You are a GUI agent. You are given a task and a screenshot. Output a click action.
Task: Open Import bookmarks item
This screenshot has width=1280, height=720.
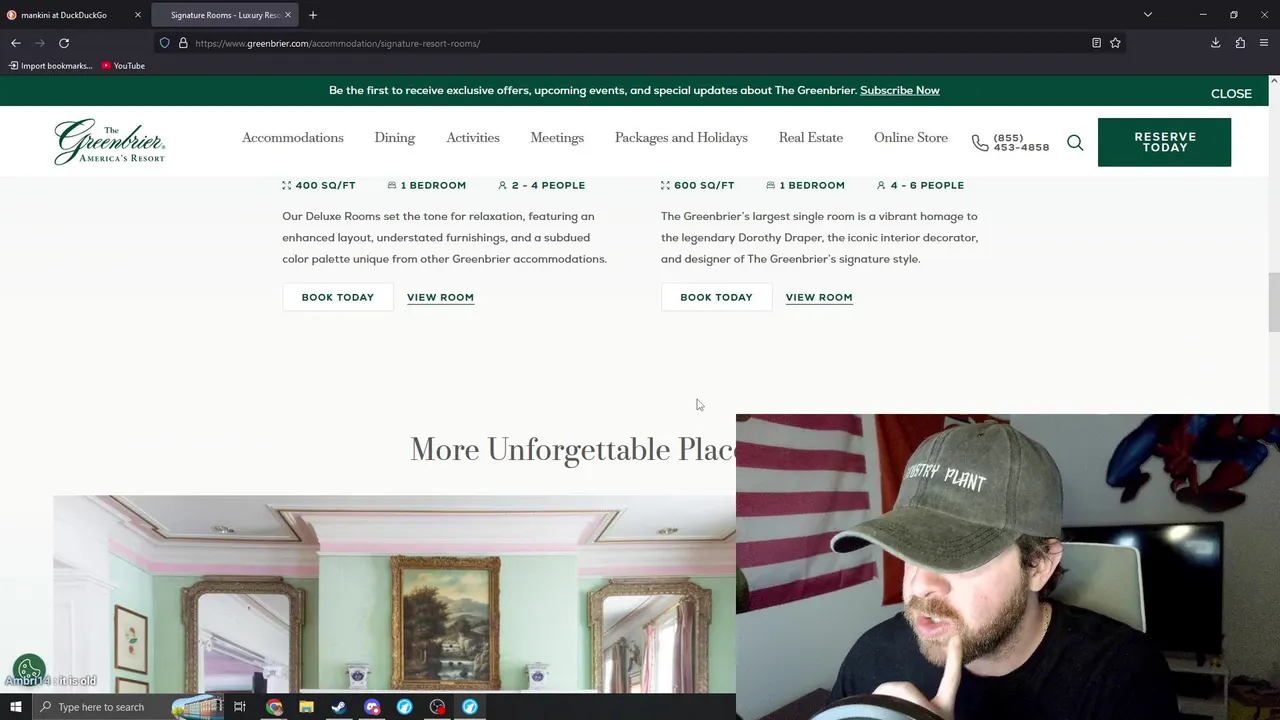click(50, 66)
